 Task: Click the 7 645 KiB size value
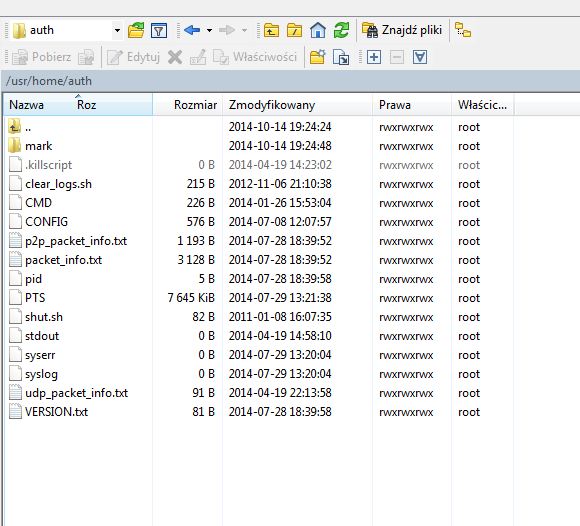[191, 298]
